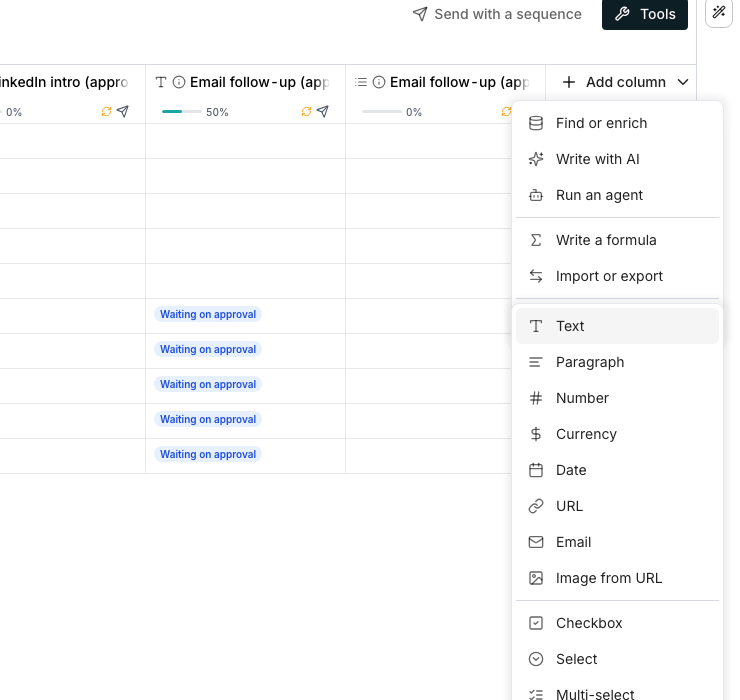The width and height of the screenshot is (740, 700).
Task: Select the Text column type
Action: coord(617,326)
